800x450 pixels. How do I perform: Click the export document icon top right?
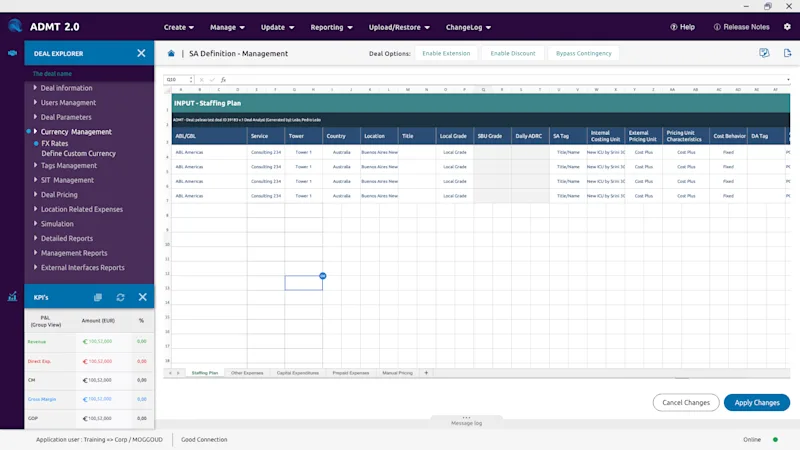pyautogui.click(x=787, y=53)
